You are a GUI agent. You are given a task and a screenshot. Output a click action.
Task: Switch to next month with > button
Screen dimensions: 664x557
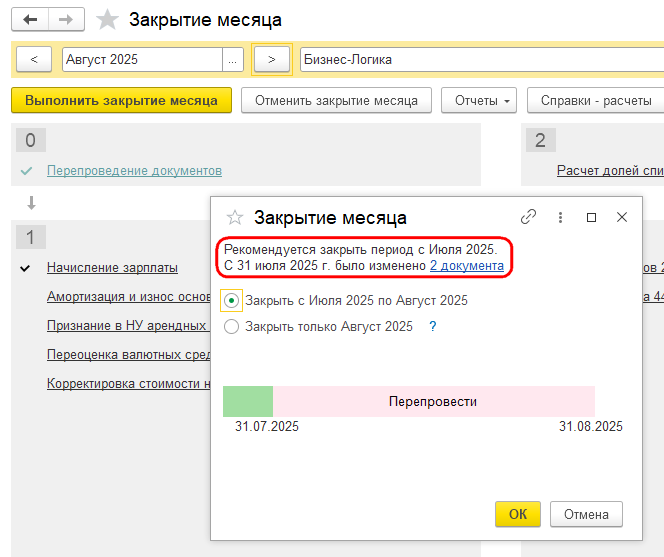[x=272, y=59]
